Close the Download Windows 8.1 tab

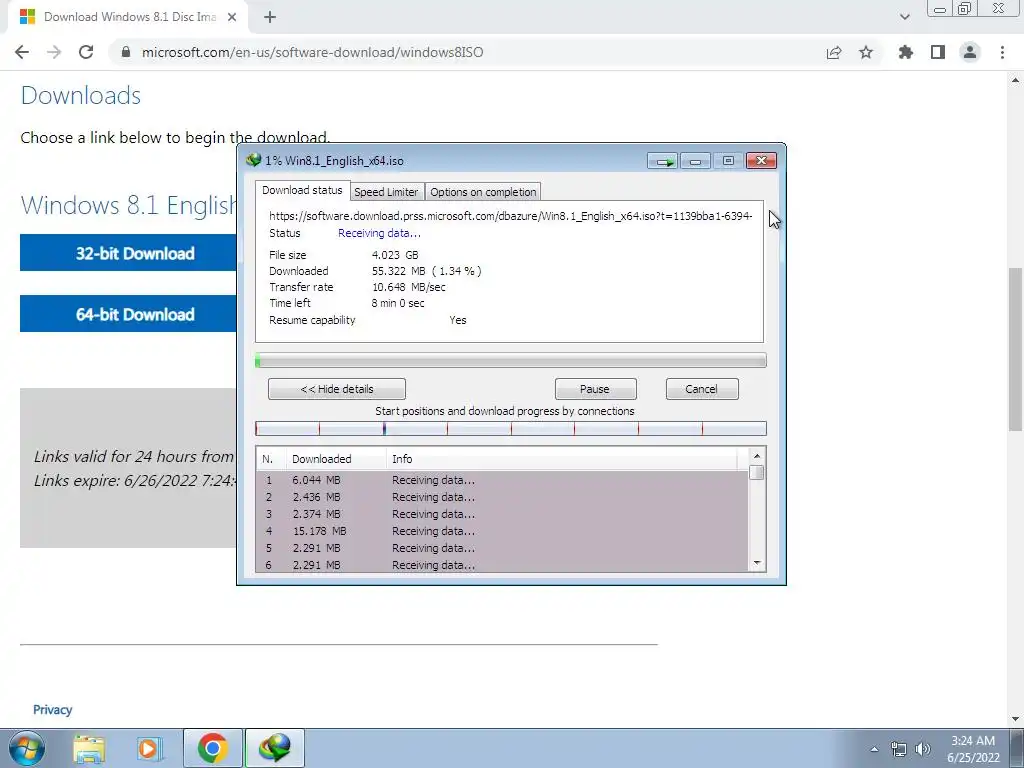232,17
